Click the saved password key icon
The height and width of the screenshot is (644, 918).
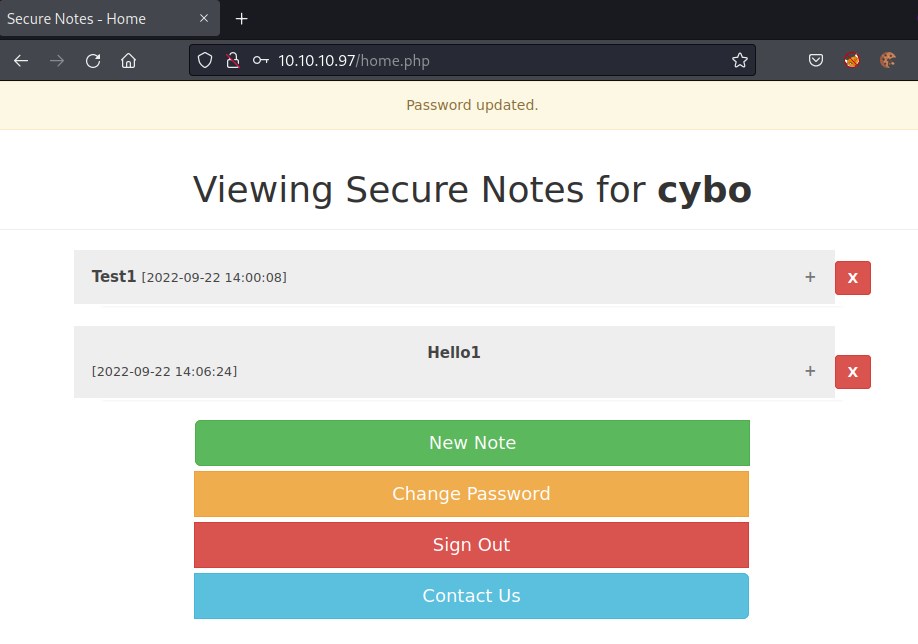click(260, 61)
